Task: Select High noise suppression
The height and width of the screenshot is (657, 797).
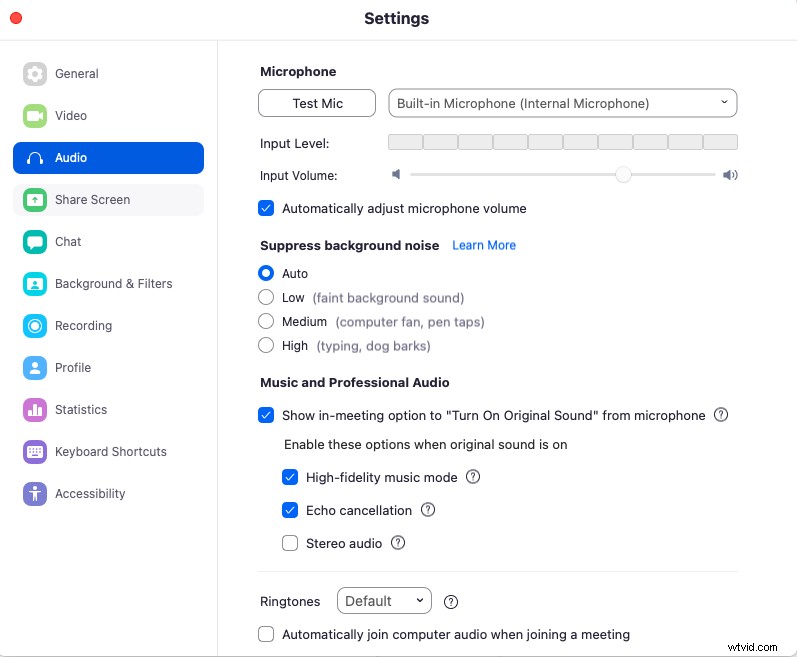Action: 266,346
